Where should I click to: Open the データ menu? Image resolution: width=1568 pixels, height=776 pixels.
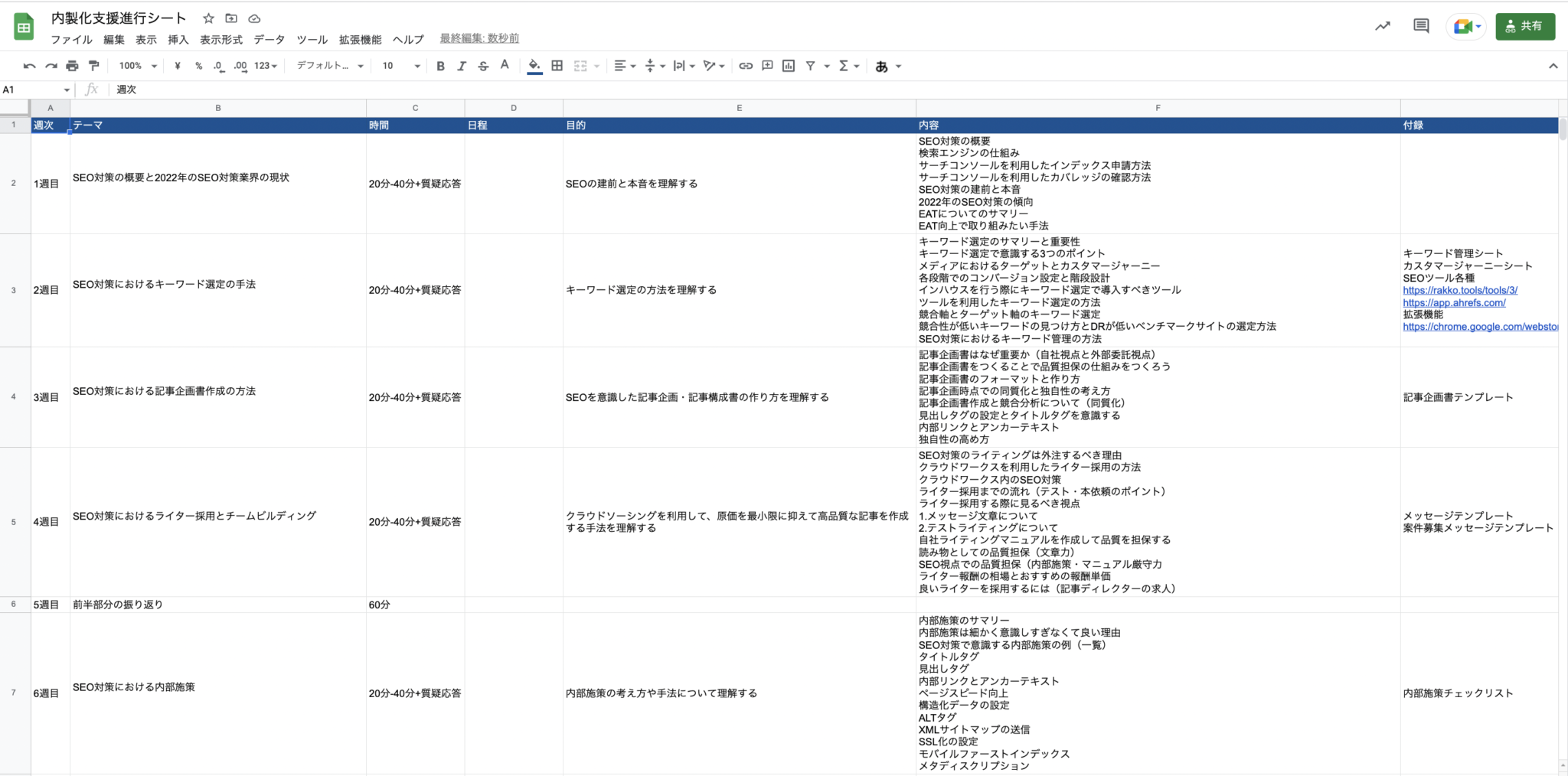tap(269, 39)
